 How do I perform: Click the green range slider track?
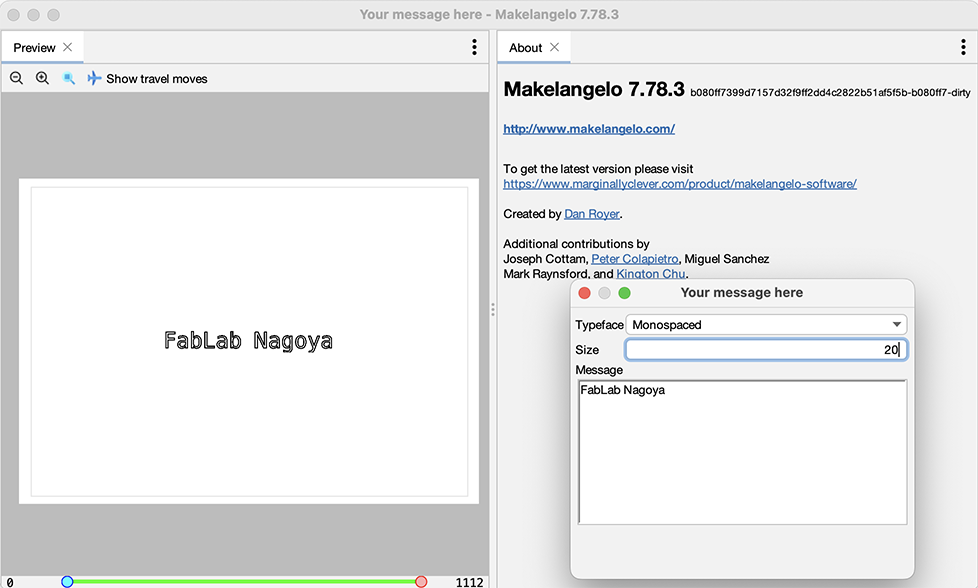tap(244, 582)
